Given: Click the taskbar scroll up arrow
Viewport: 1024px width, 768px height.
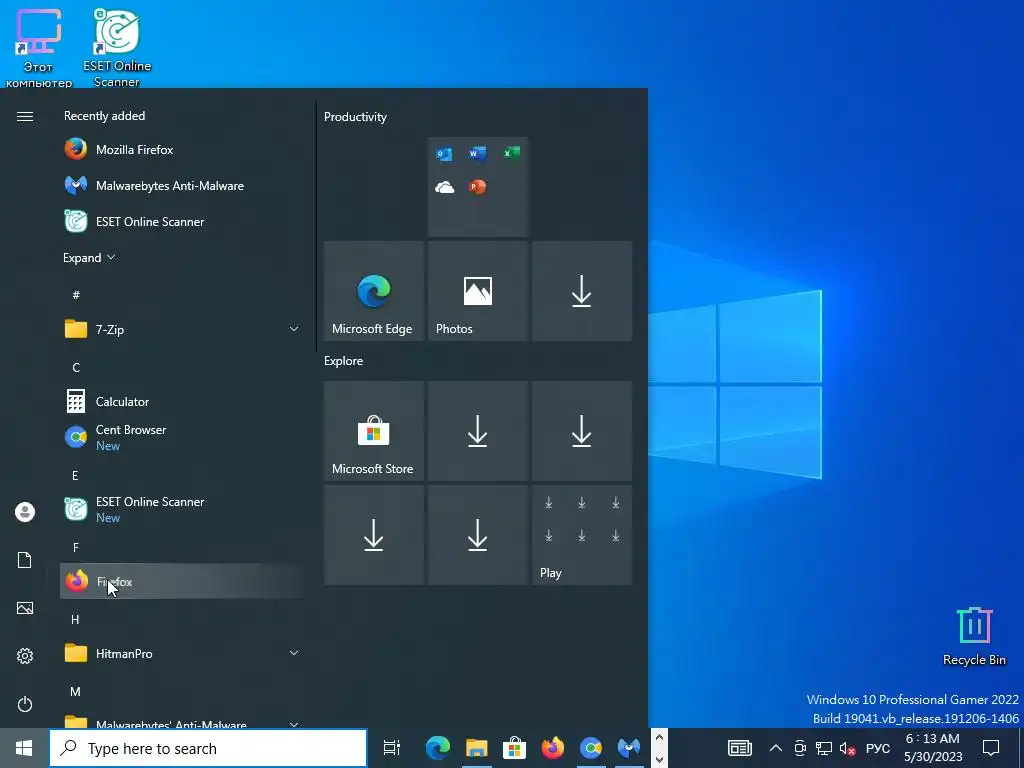Looking at the screenshot, I should [x=659, y=738].
